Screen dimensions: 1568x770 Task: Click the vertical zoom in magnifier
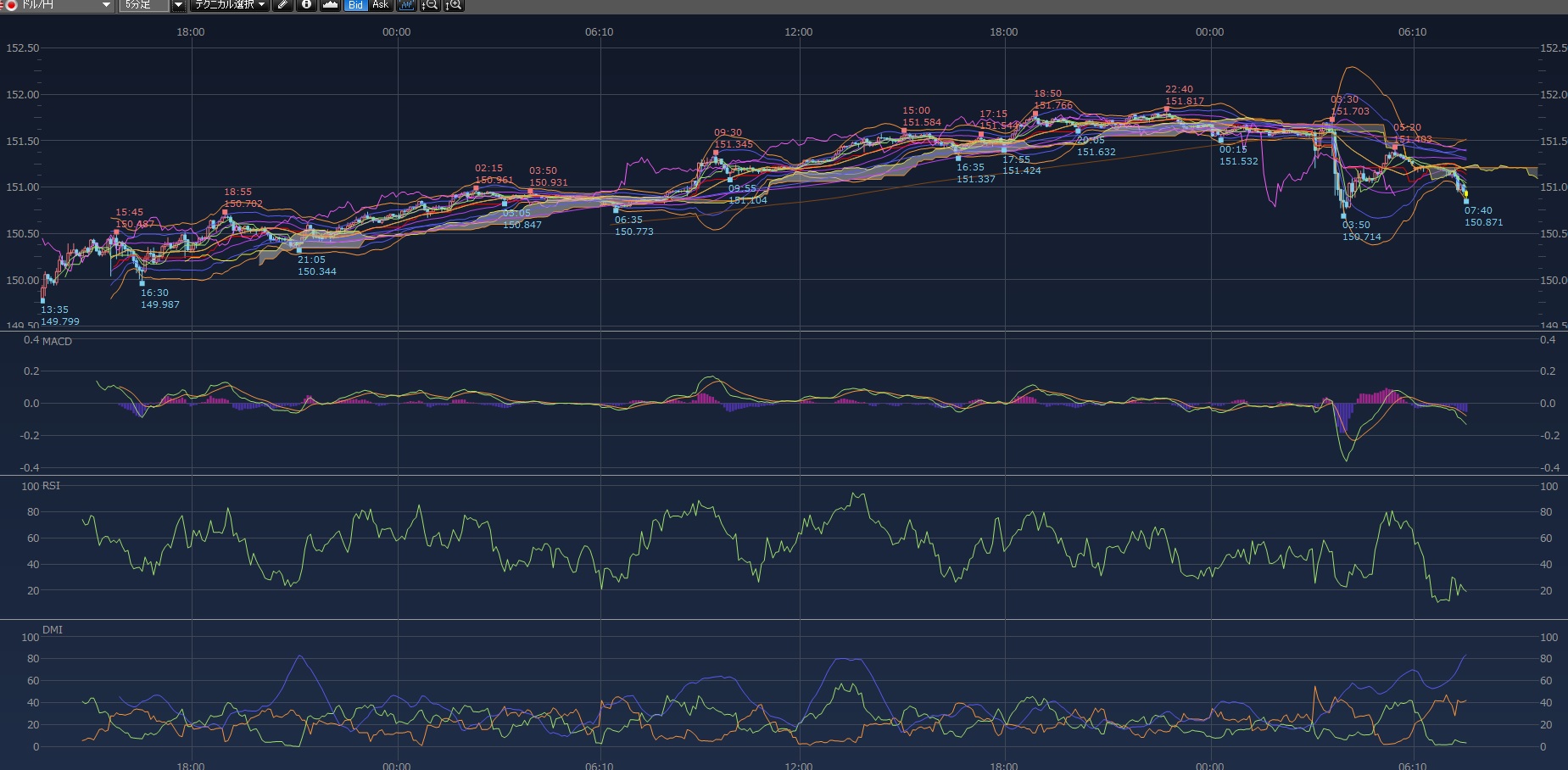[x=454, y=5]
